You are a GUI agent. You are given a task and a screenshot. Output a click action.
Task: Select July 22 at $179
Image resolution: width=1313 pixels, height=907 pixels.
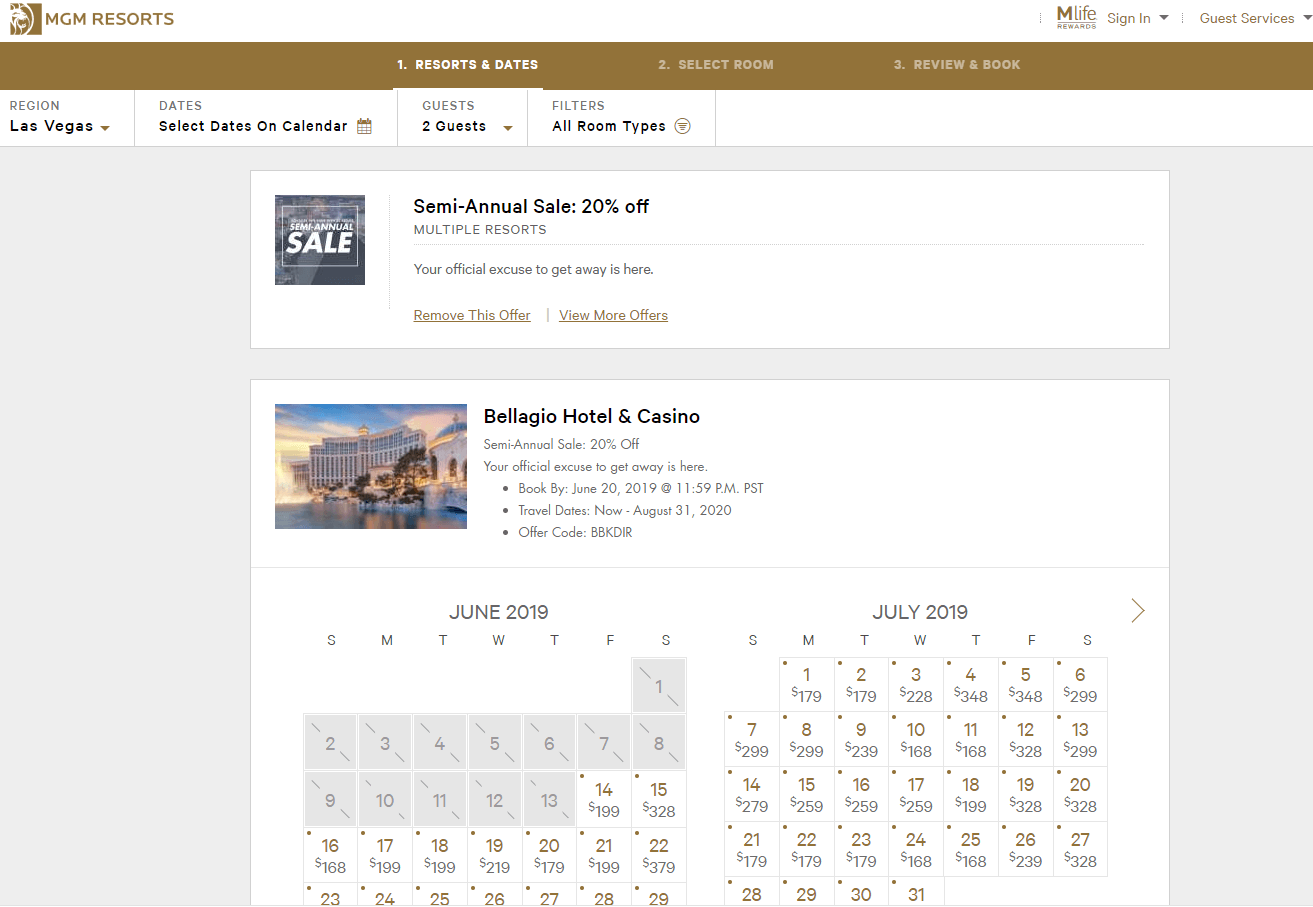(x=806, y=849)
